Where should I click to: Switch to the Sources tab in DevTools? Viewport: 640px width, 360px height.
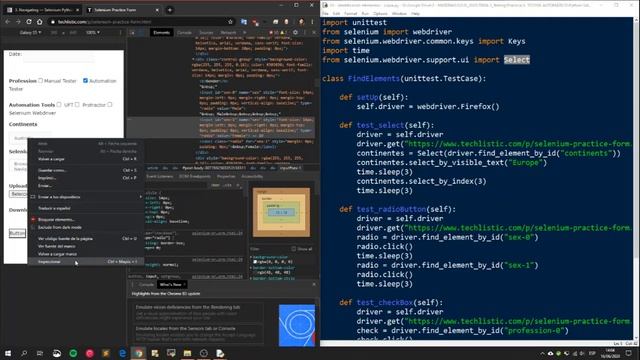[206, 33]
